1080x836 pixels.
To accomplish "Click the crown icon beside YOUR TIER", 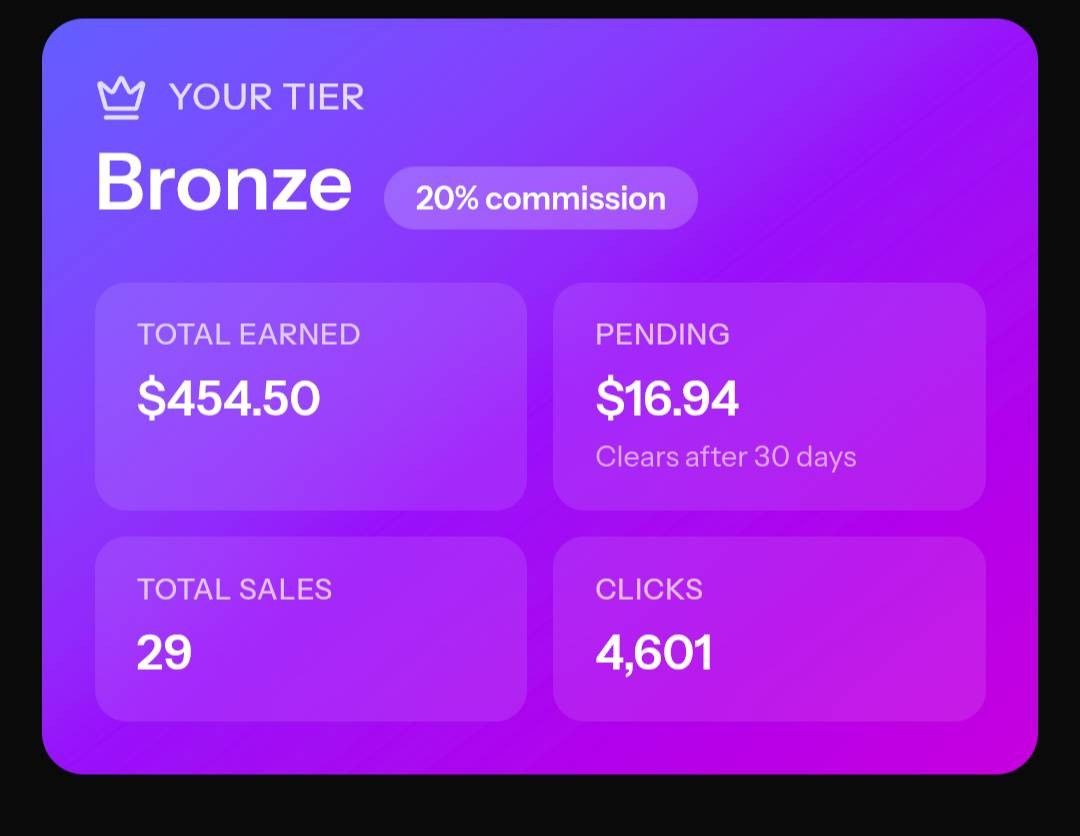I will (121, 97).
